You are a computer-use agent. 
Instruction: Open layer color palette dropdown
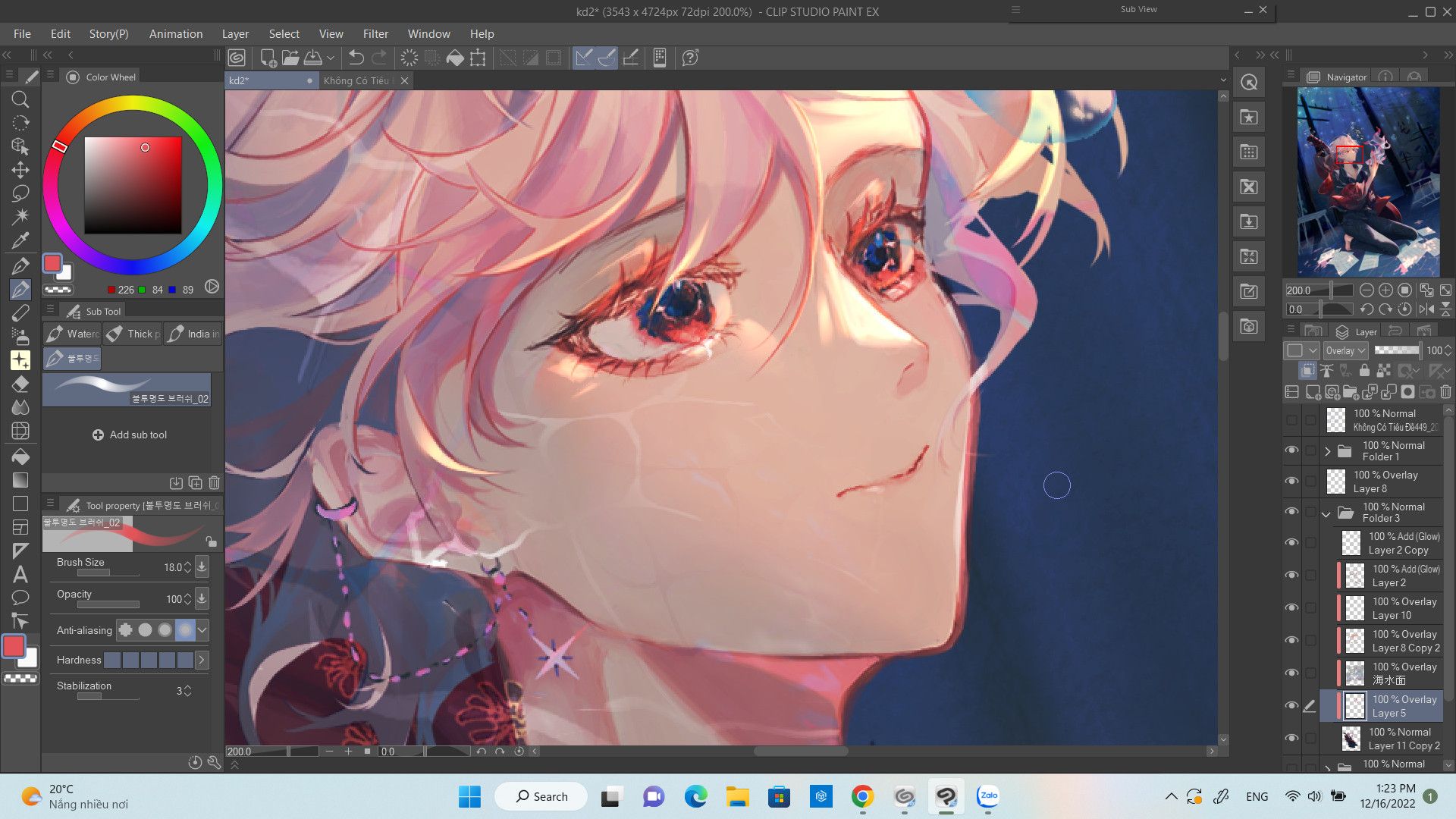[1301, 350]
